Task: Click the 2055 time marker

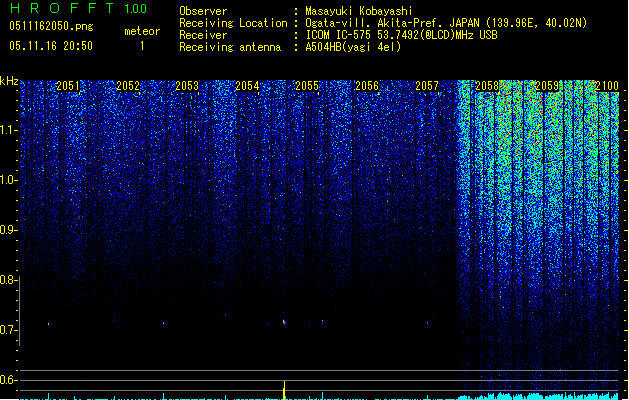Action: coord(307,86)
